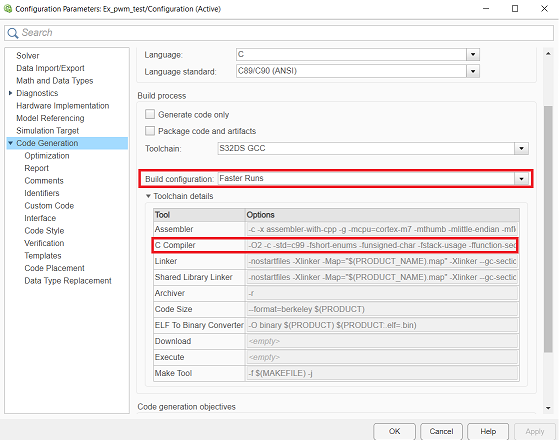The height and width of the screenshot is (440, 559).
Task: Click the Help button
Action: pos(488,431)
